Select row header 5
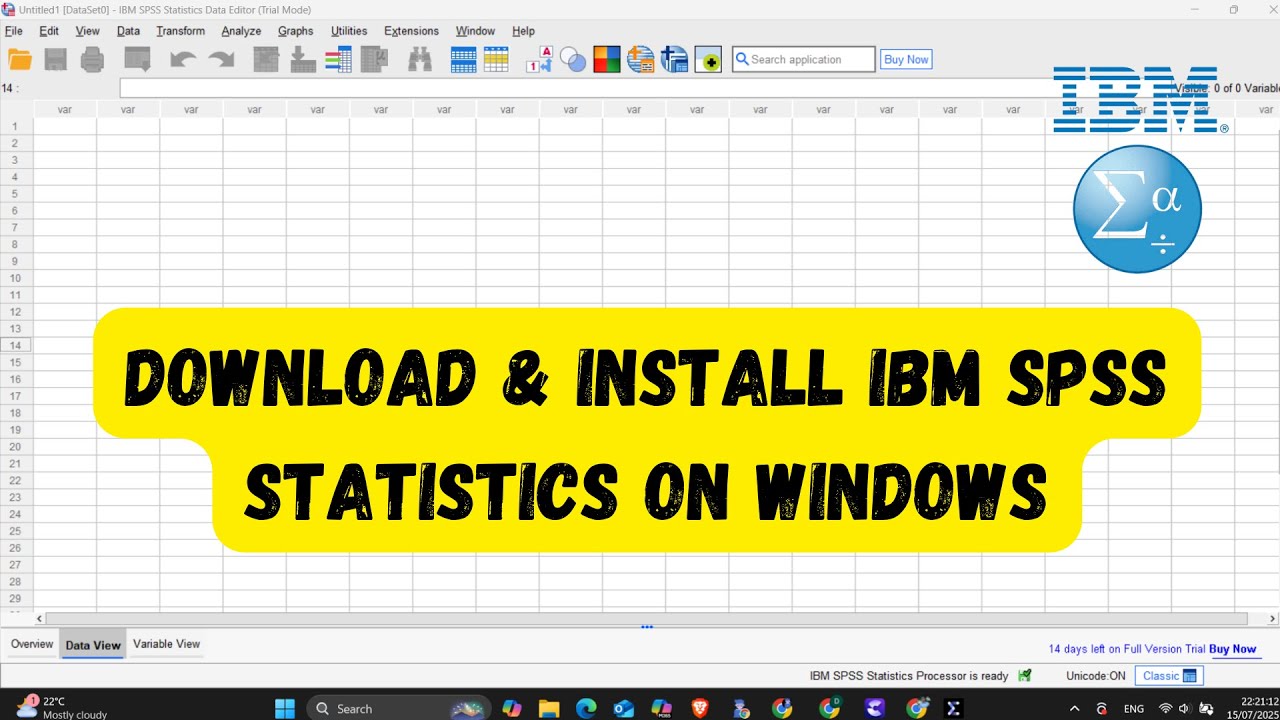The image size is (1280, 720). point(16,194)
